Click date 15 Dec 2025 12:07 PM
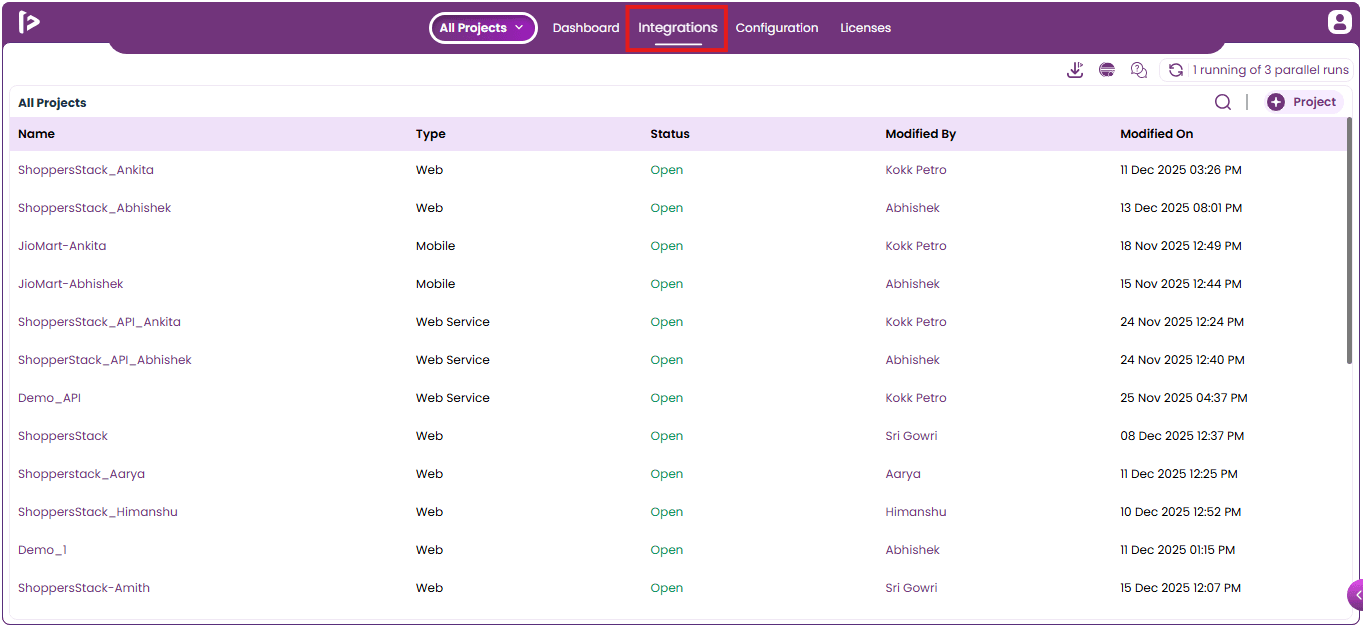 (x=1181, y=588)
